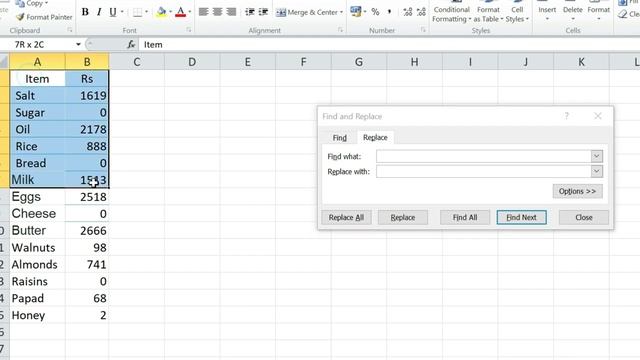Select column C header
The width and height of the screenshot is (640, 360).
pyautogui.click(x=137, y=62)
